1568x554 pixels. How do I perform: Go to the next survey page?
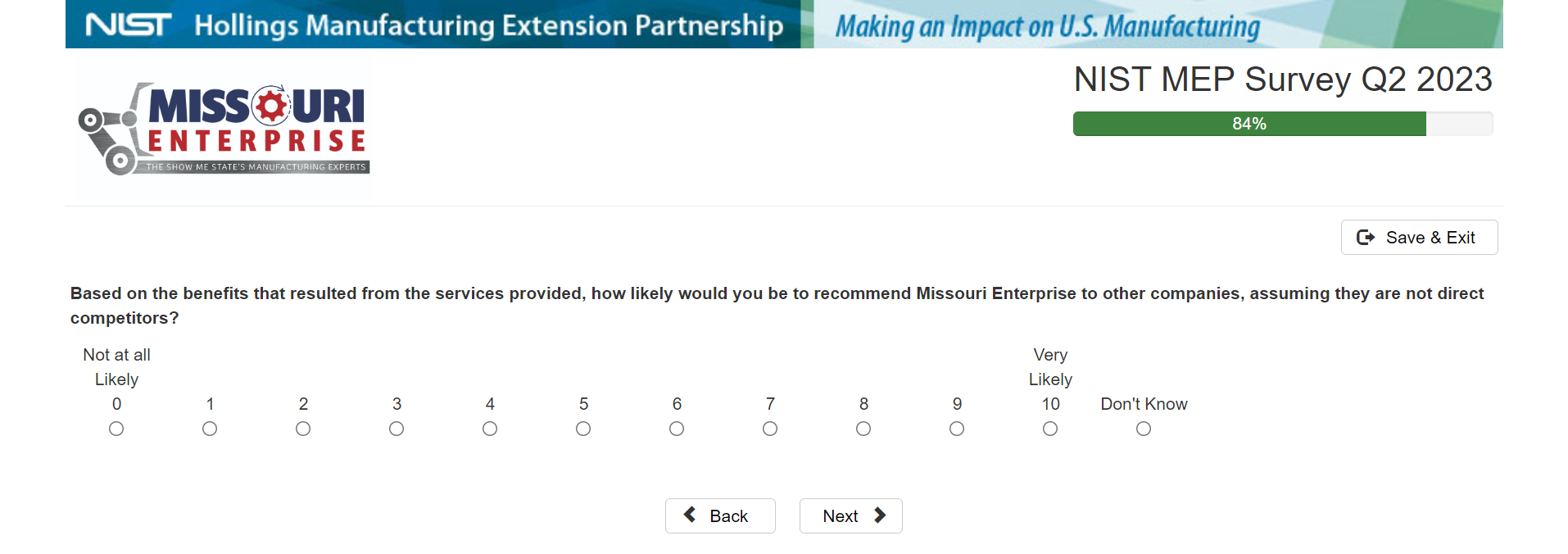(x=850, y=516)
